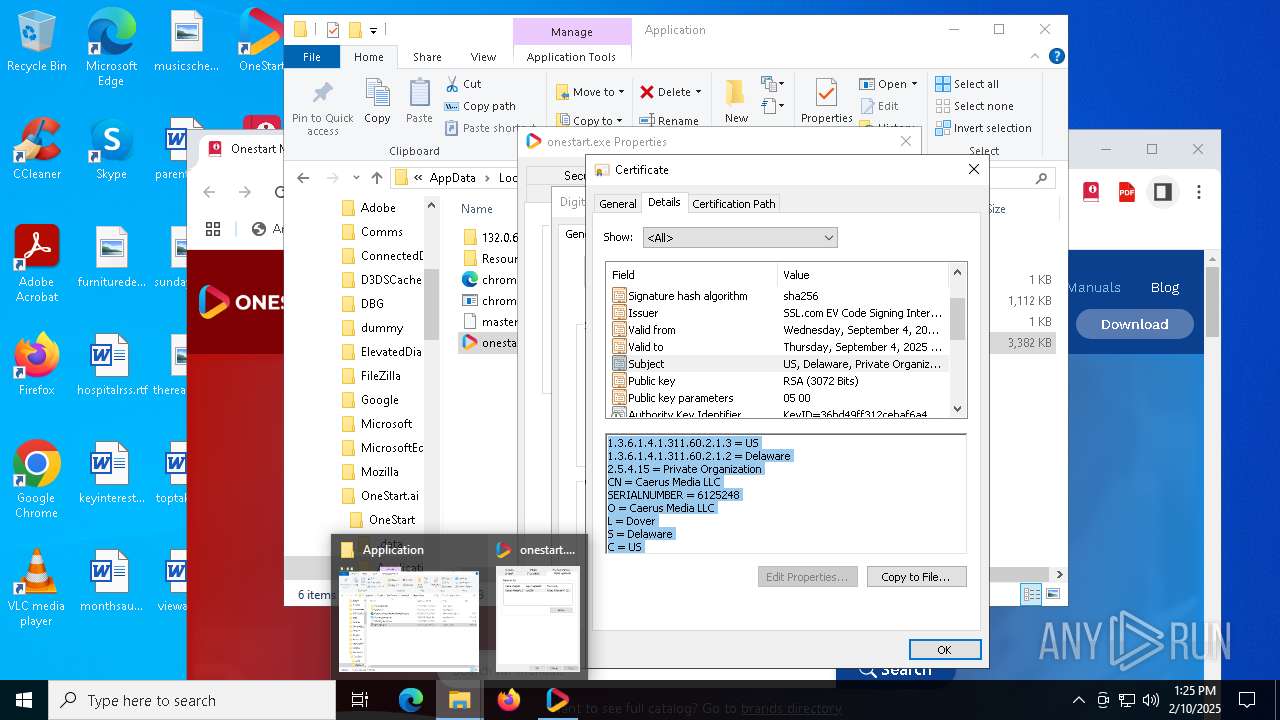
Task: Click Explorer Up directory arrow
Action: point(377,178)
